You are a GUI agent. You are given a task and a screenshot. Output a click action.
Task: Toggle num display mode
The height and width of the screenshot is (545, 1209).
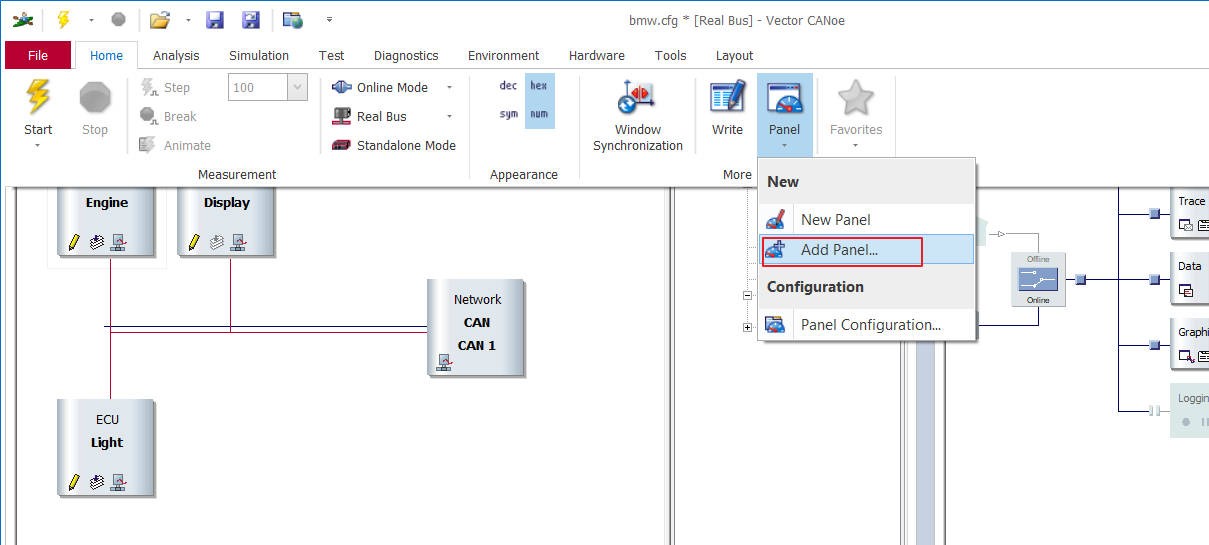539,114
